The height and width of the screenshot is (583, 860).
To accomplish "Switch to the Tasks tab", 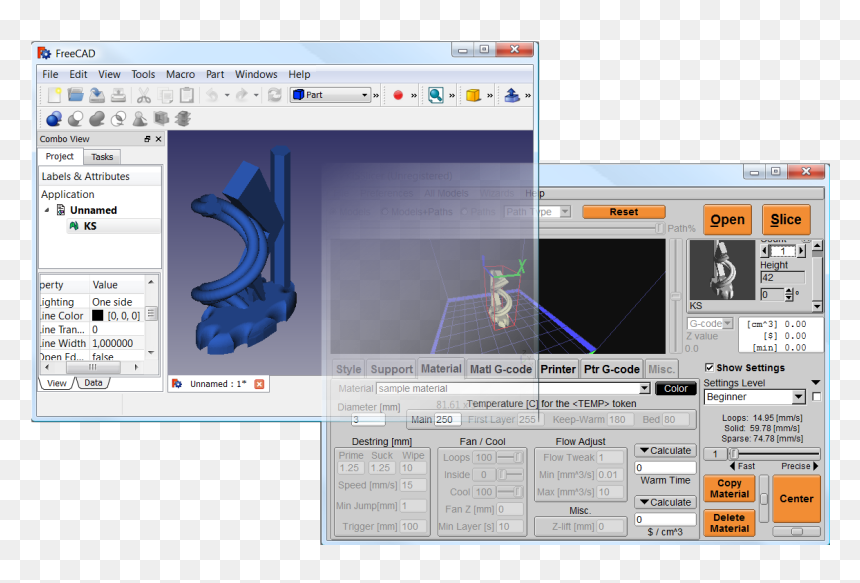I will (x=102, y=157).
